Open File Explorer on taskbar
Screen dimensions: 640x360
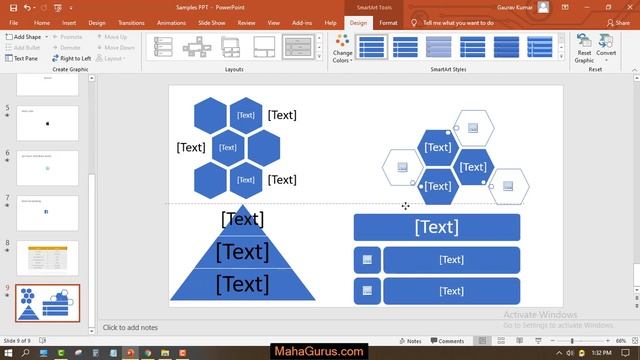[x=165, y=353]
